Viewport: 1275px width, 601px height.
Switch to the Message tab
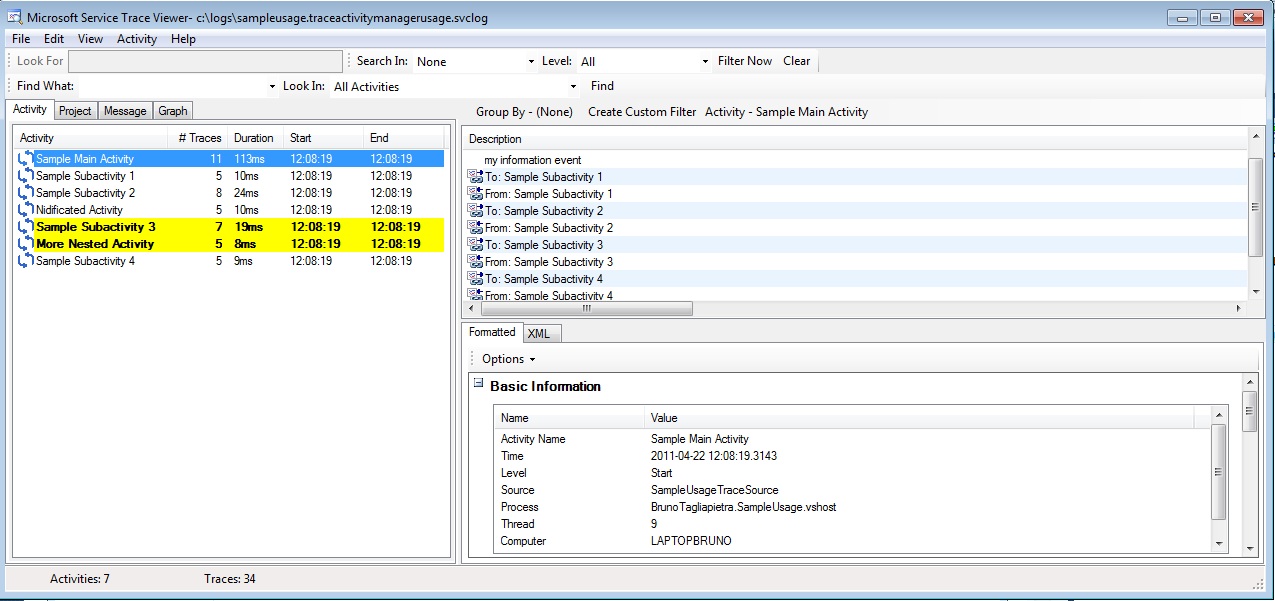point(125,111)
